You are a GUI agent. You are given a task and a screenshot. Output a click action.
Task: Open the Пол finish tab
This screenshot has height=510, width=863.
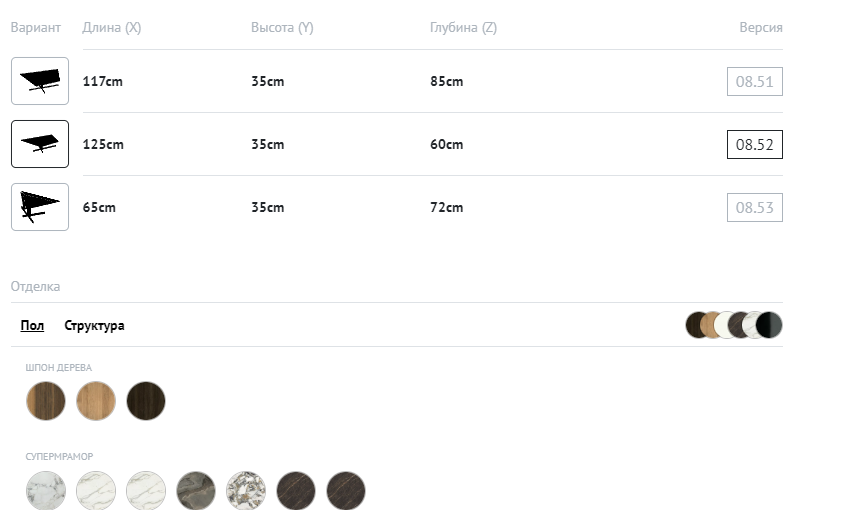[x=32, y=326]
